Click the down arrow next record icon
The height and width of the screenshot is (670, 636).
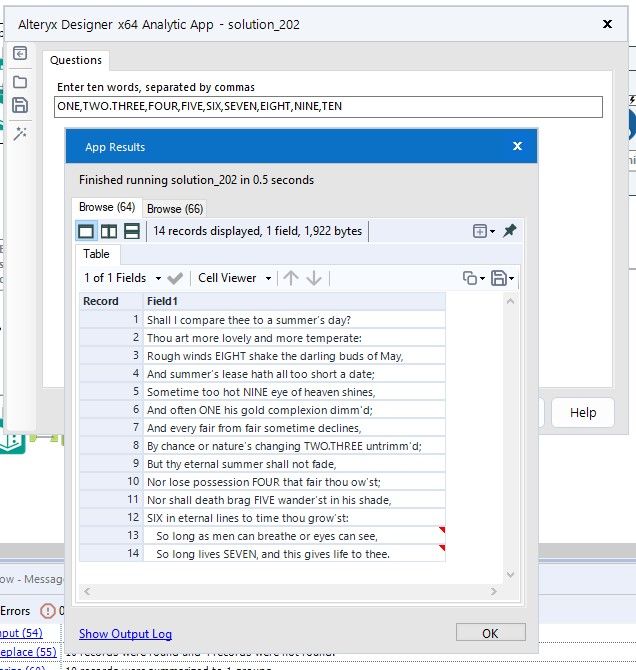click(x=314, y=278)
